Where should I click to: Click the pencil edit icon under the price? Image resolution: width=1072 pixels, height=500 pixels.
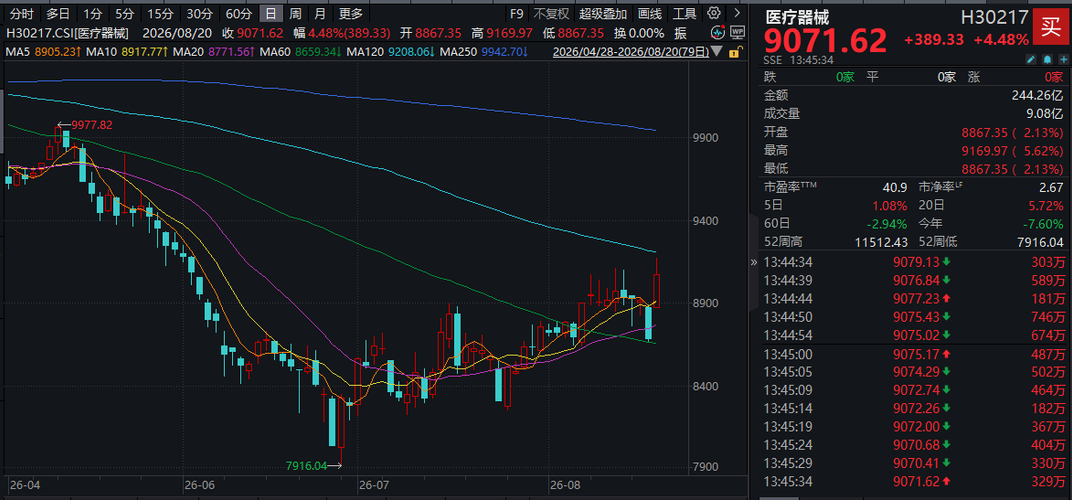[1031, 60]
